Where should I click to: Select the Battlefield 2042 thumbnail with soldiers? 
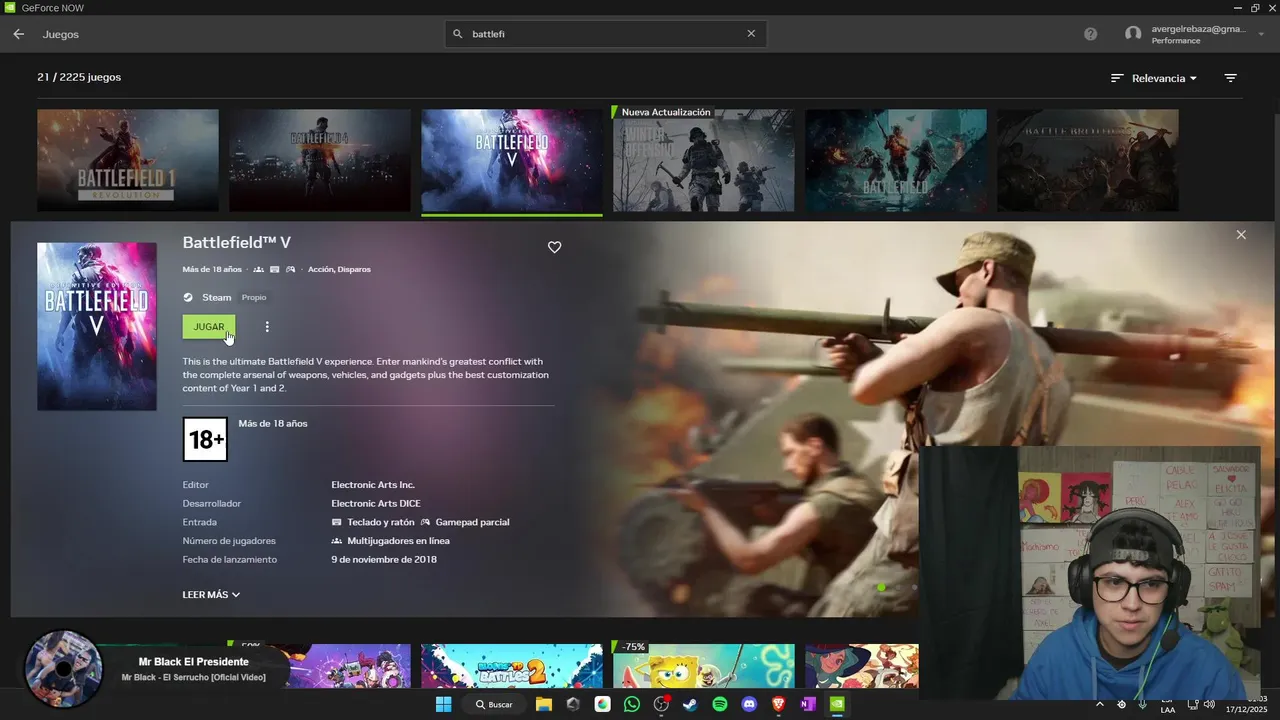click(x=896, y=160)
